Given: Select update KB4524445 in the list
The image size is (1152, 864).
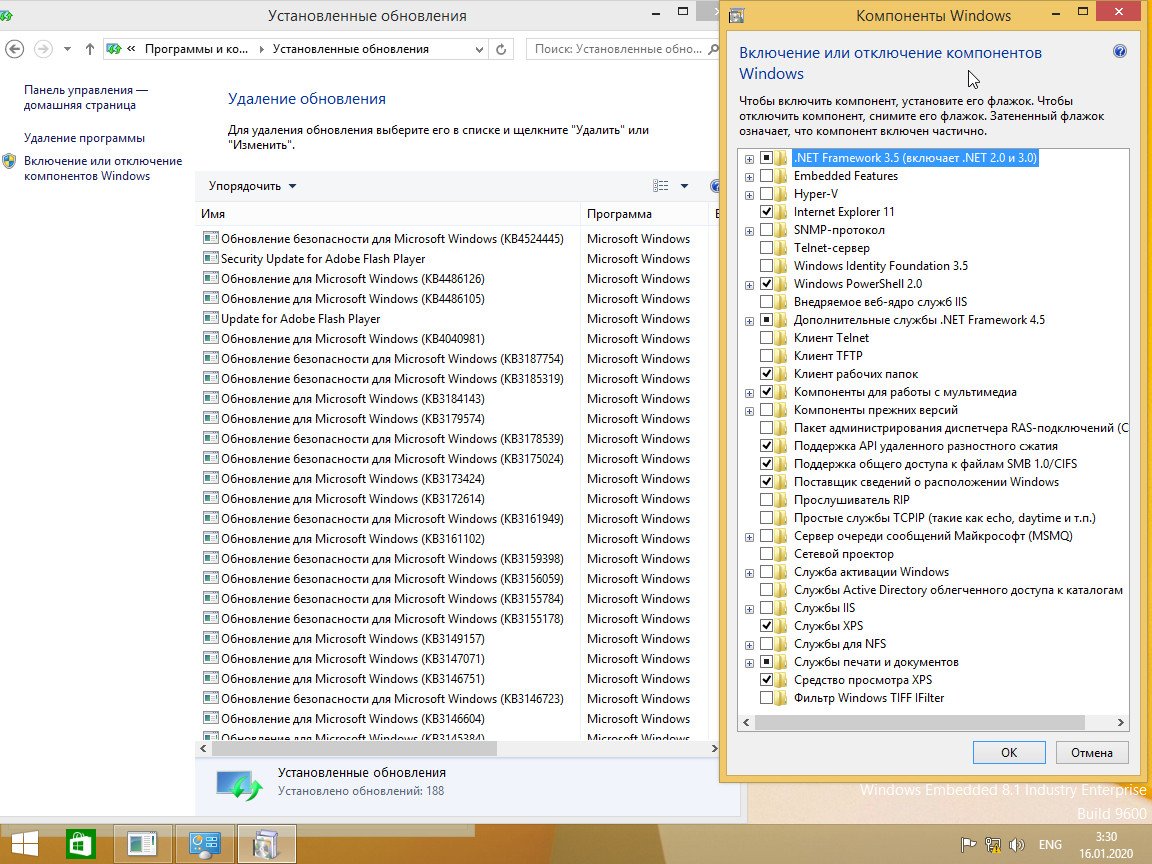Looking at the screenshot, I should (x=391, y=239).
